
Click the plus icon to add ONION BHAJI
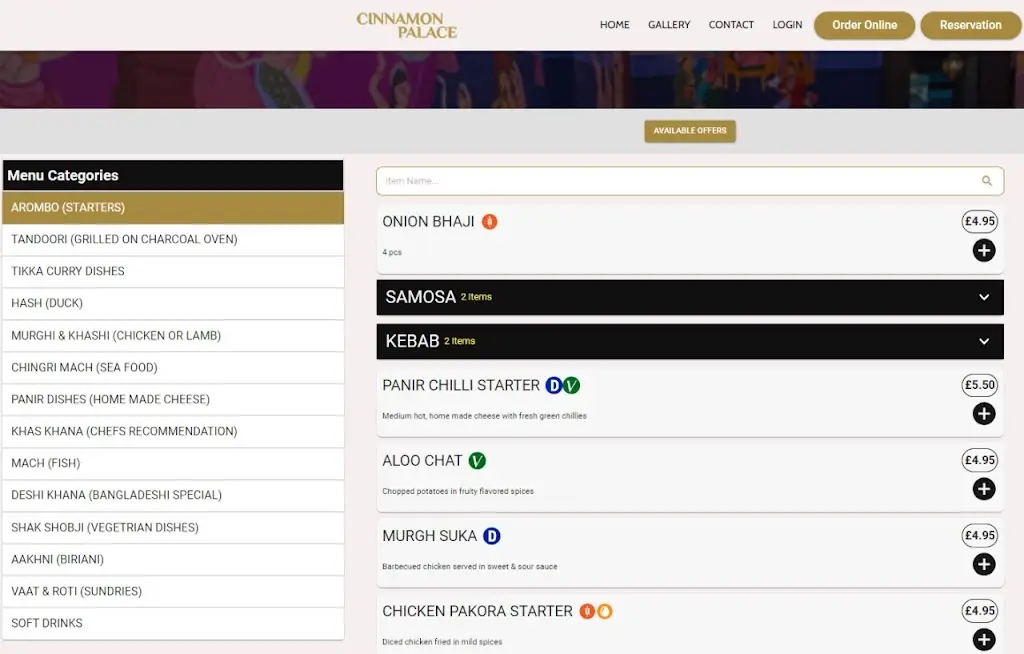984,251
